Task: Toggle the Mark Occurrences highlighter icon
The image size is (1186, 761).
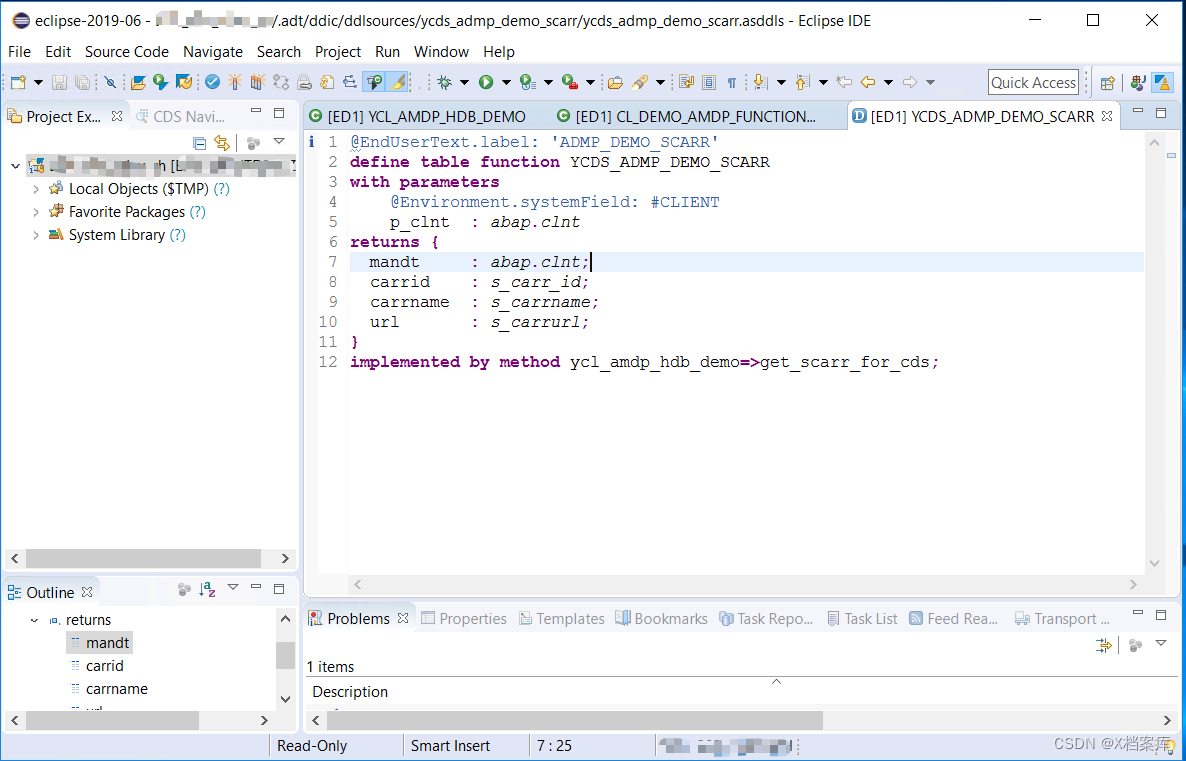Action: tap(396, 83)
